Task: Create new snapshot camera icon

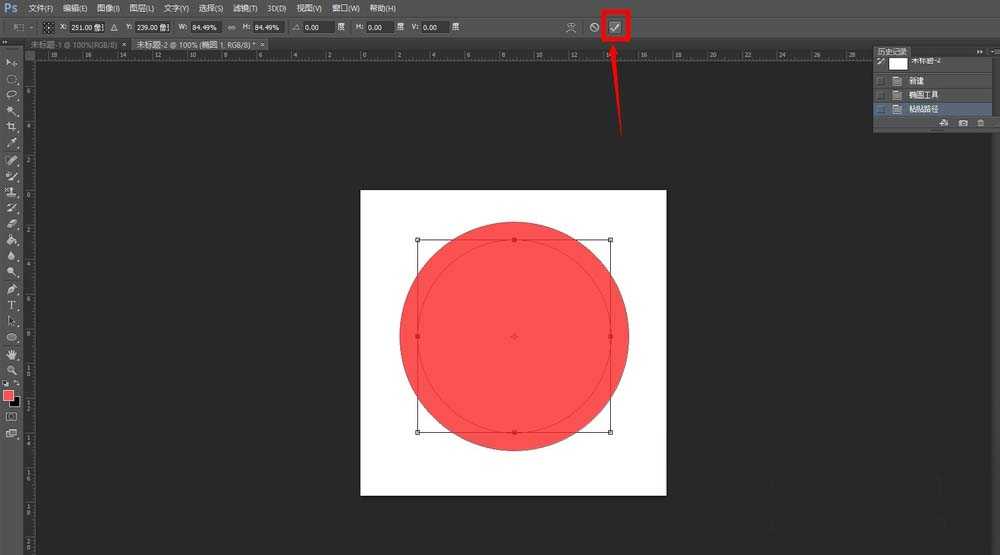Action: pos(963,122)
